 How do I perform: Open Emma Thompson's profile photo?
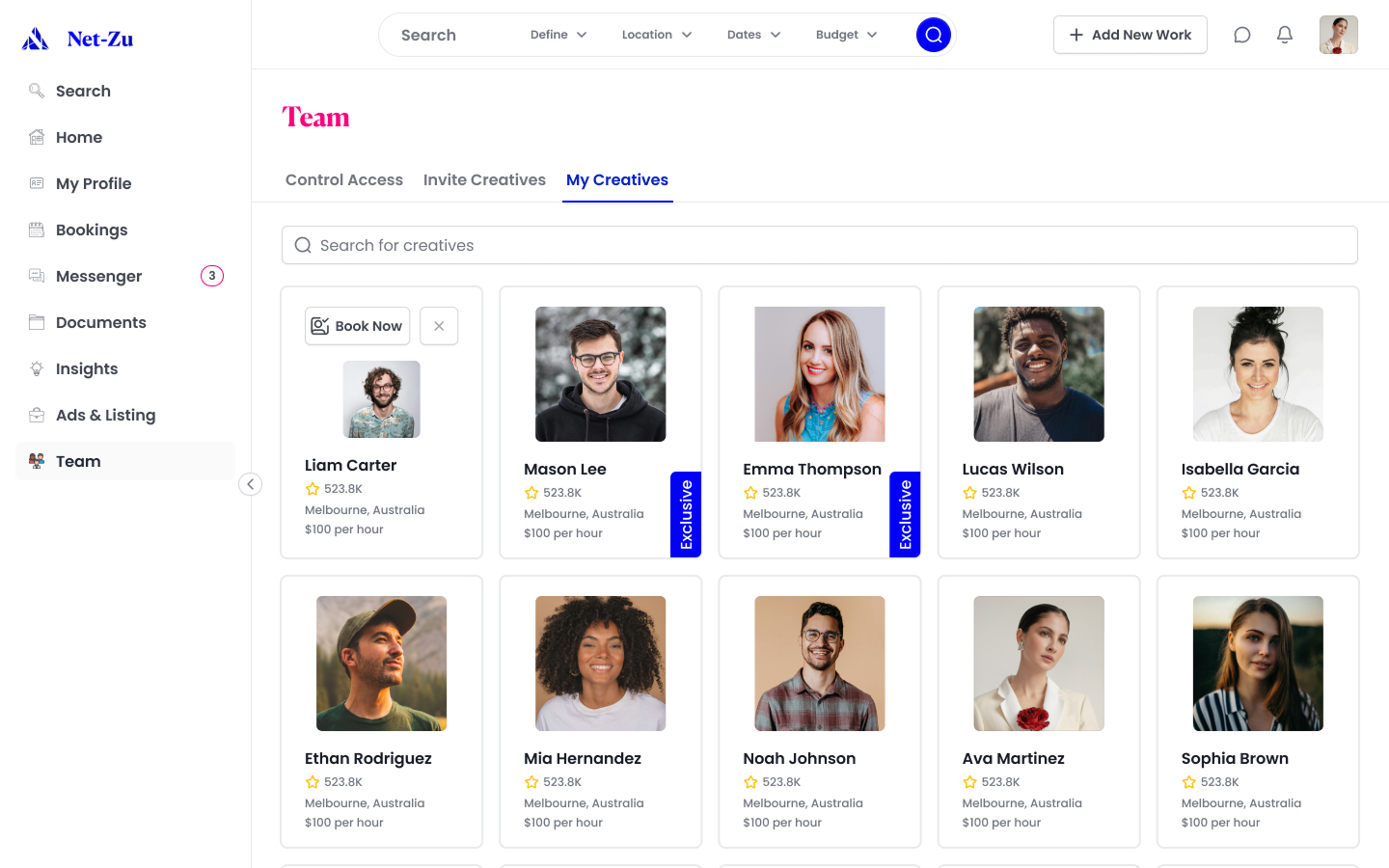[819, 374]
